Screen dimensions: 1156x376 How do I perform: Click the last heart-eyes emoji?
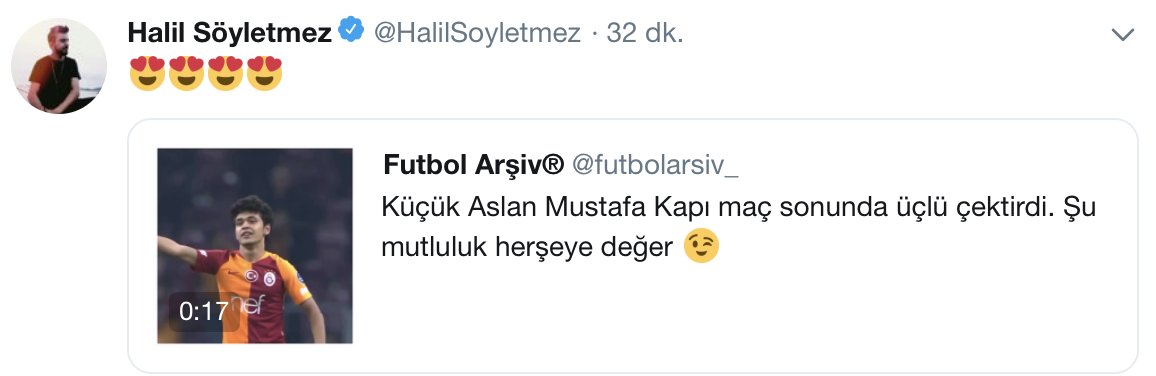click(x=265, y=72)
